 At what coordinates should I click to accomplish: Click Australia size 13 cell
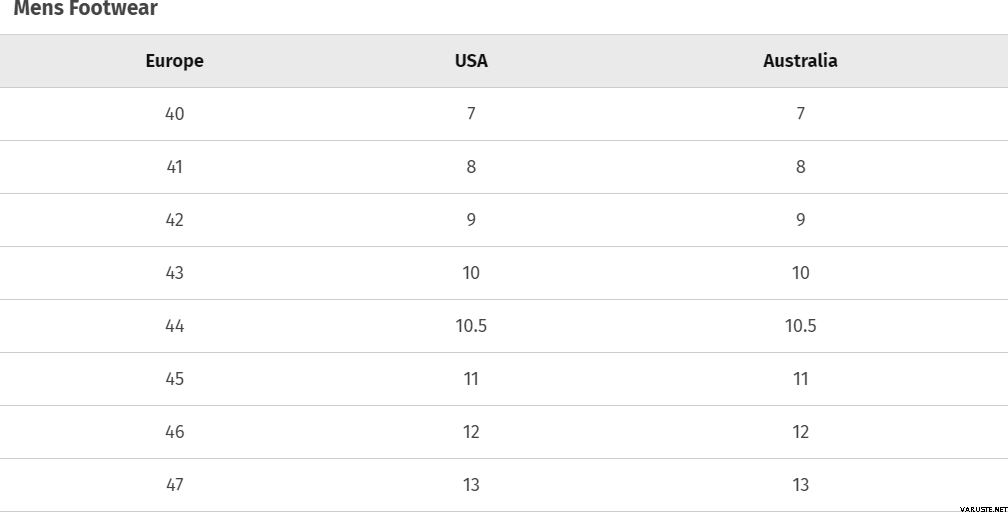[x=800, y=485]
